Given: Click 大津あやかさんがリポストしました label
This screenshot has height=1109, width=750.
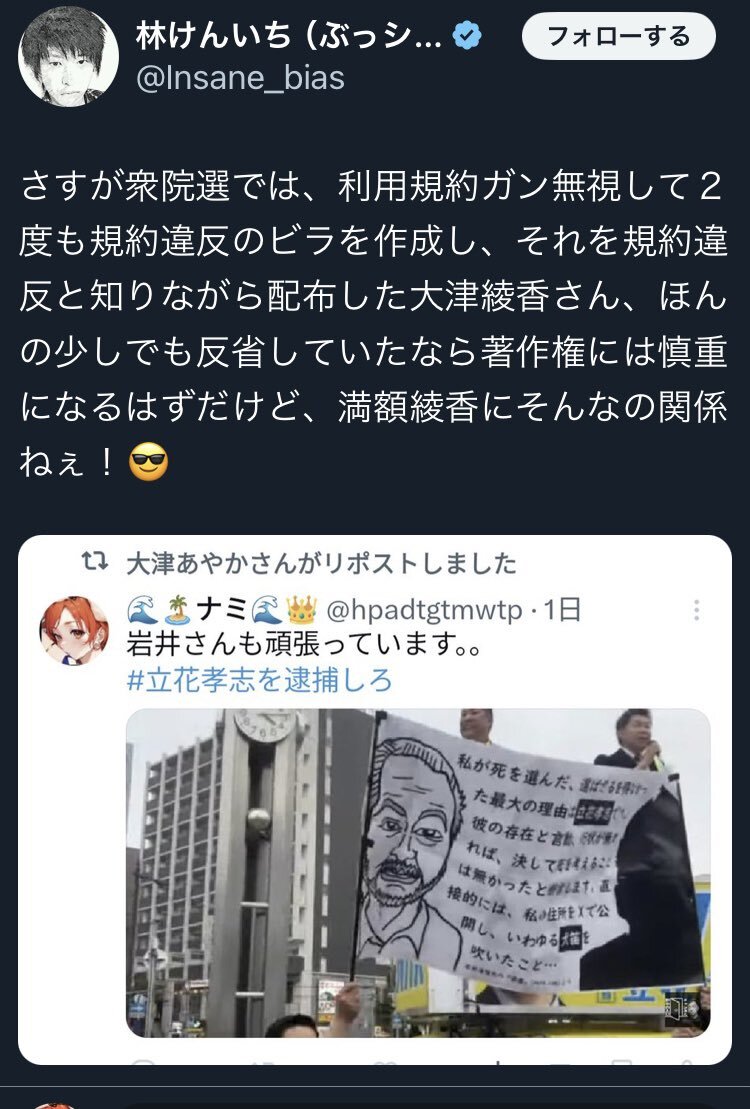Looking at the screenshot, I should point(322,563).
